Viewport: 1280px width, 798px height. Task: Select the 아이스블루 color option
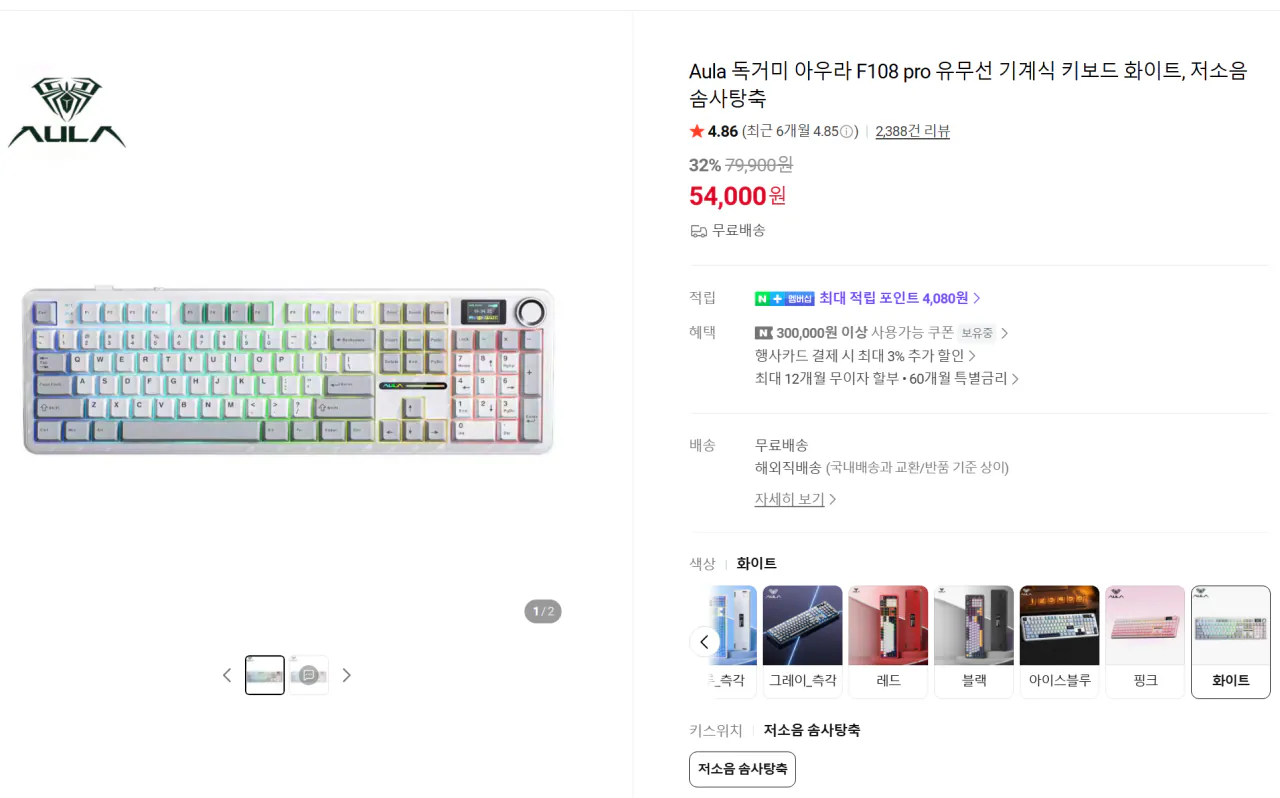tap(1059, 641)
